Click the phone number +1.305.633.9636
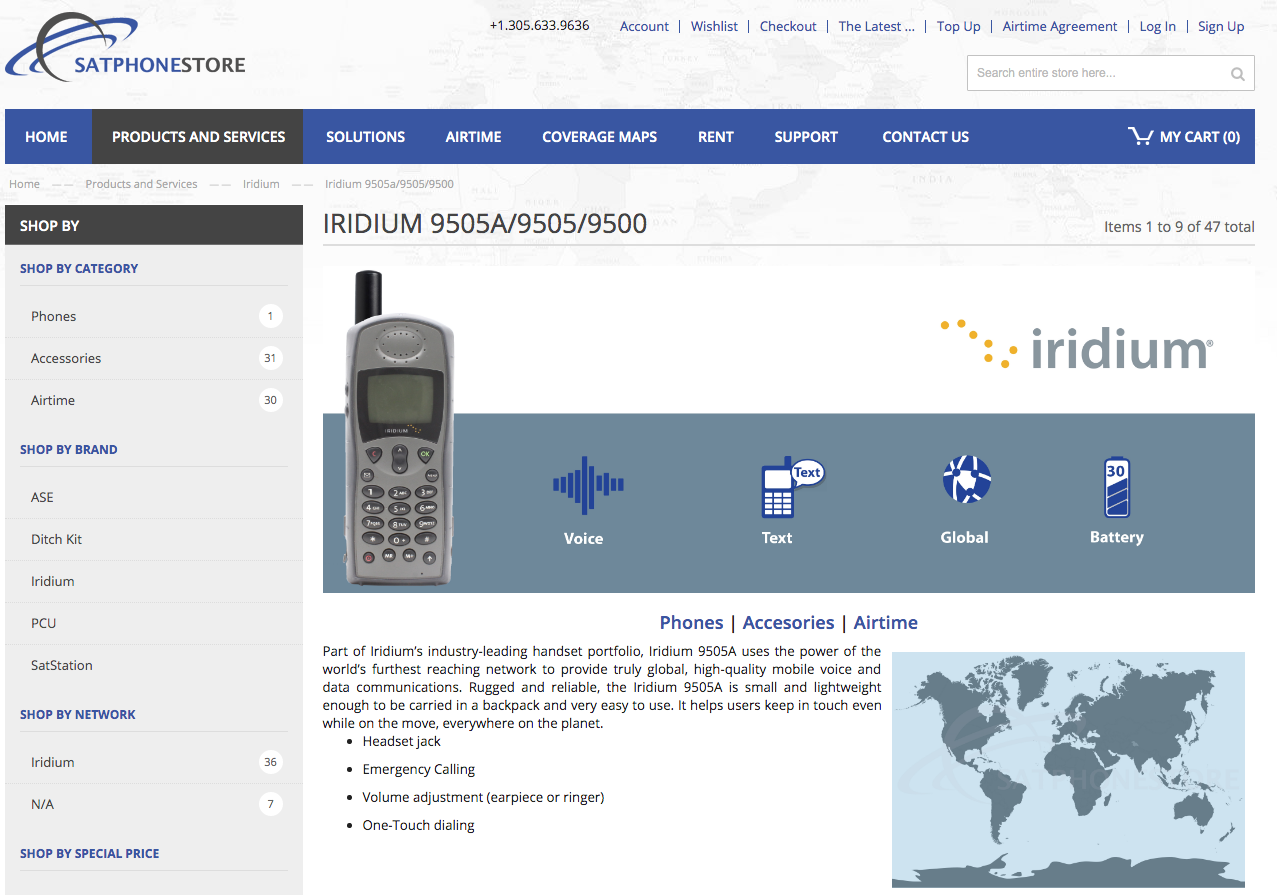Image resolution: width=1277 pixels, height=895 pixels. tap(539, 26)
